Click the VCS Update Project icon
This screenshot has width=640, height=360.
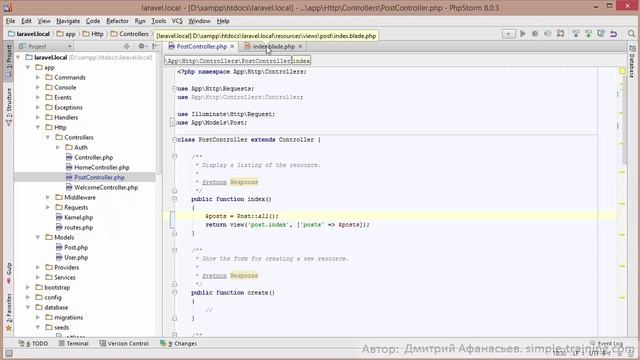[x=576, y=34]
